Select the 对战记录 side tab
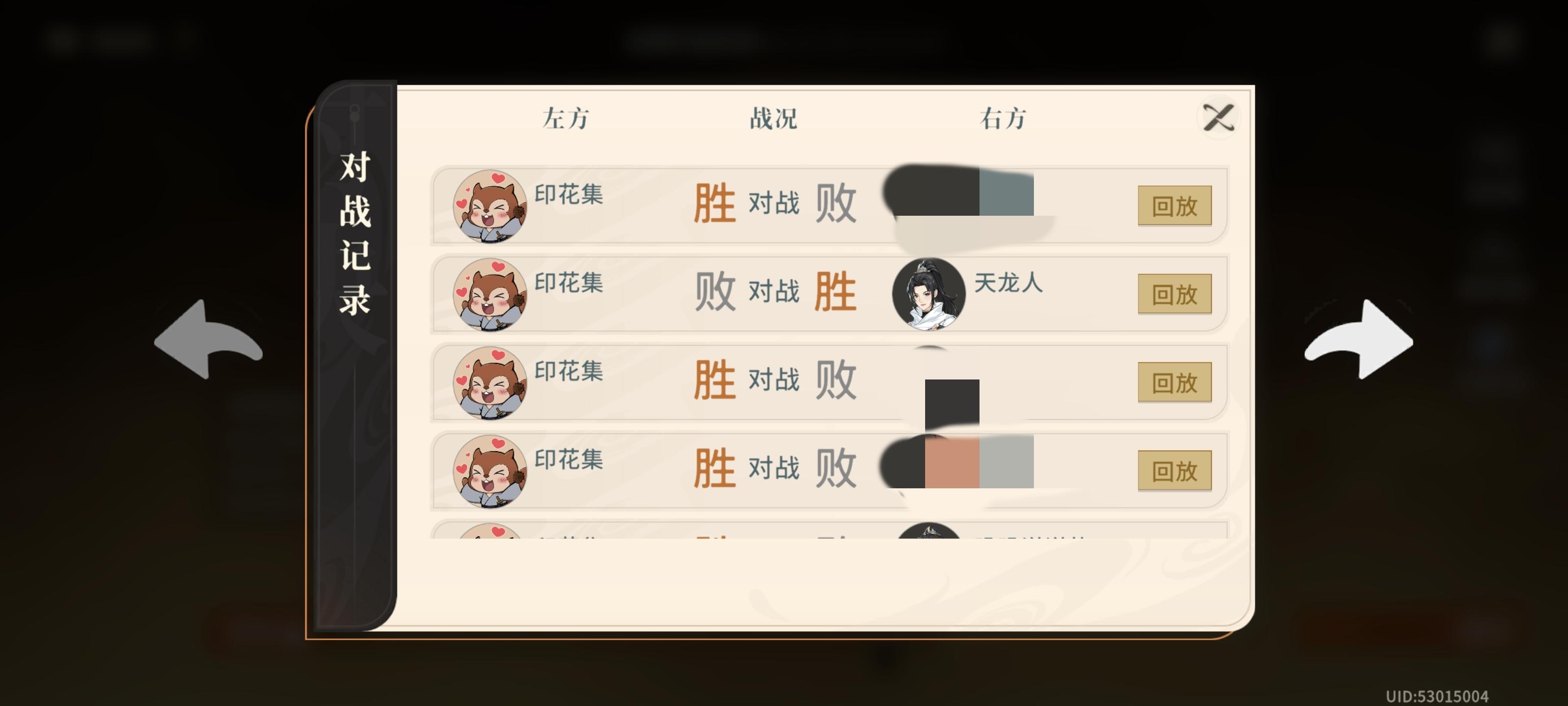1568x706 pixels. (355, 233)
